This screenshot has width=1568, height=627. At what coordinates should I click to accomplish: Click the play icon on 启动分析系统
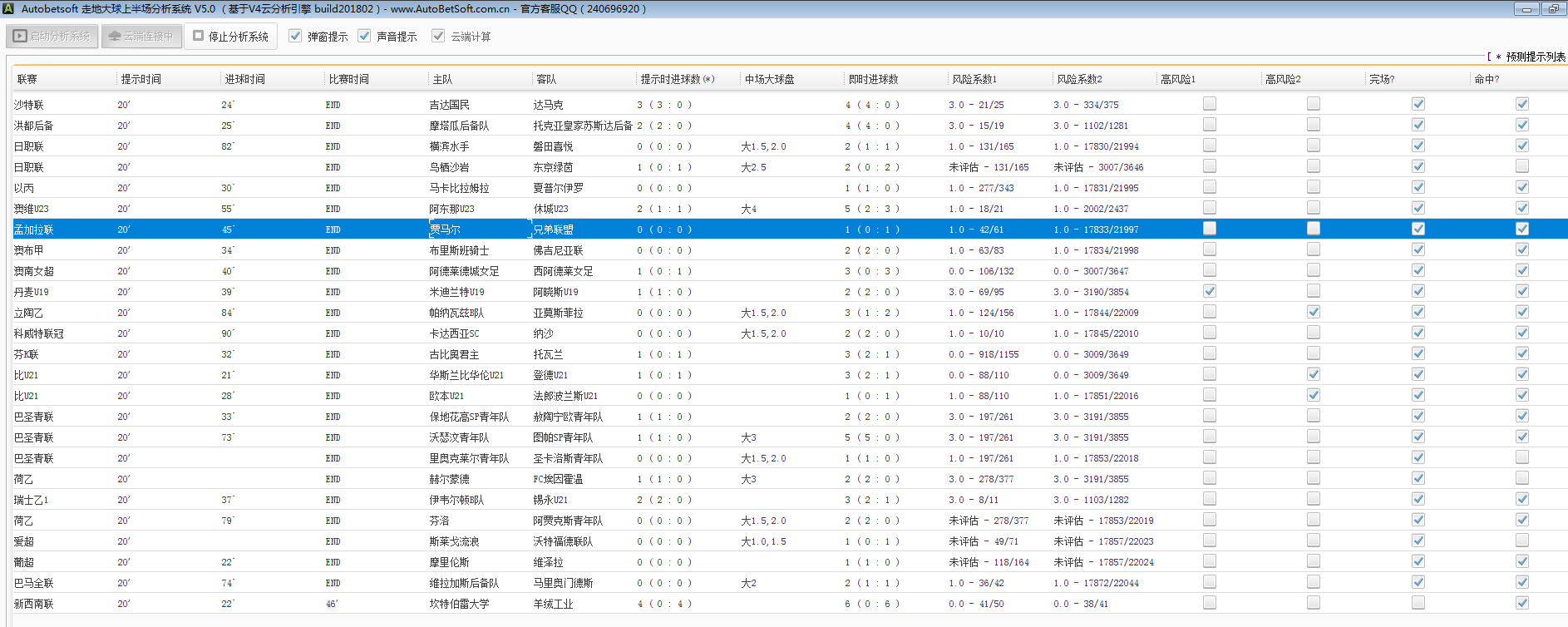(x=20, y=37)
